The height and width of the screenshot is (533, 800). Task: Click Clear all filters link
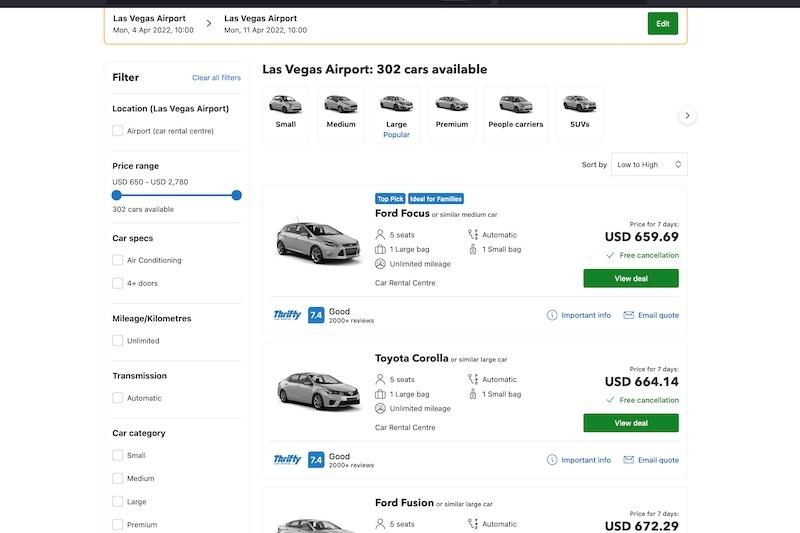click(x=216, y=78)
